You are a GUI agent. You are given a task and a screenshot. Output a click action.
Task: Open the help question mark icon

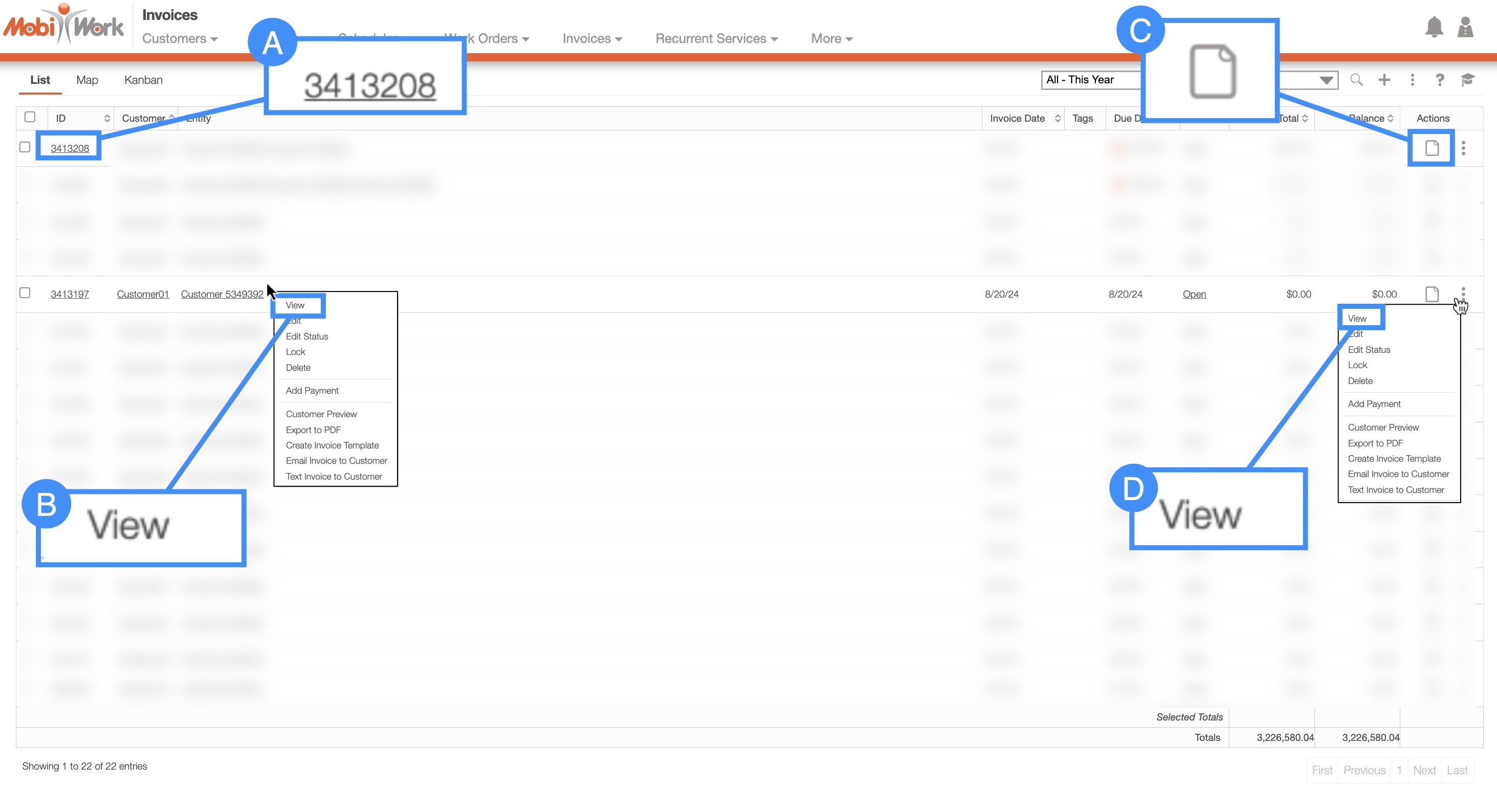[x=1440, y=80]
